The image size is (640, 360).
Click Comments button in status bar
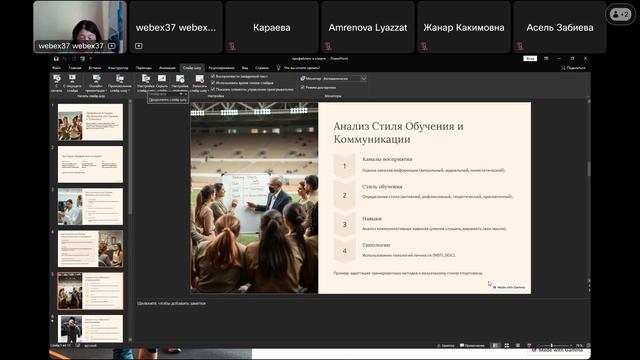click(x=472, y=345)
